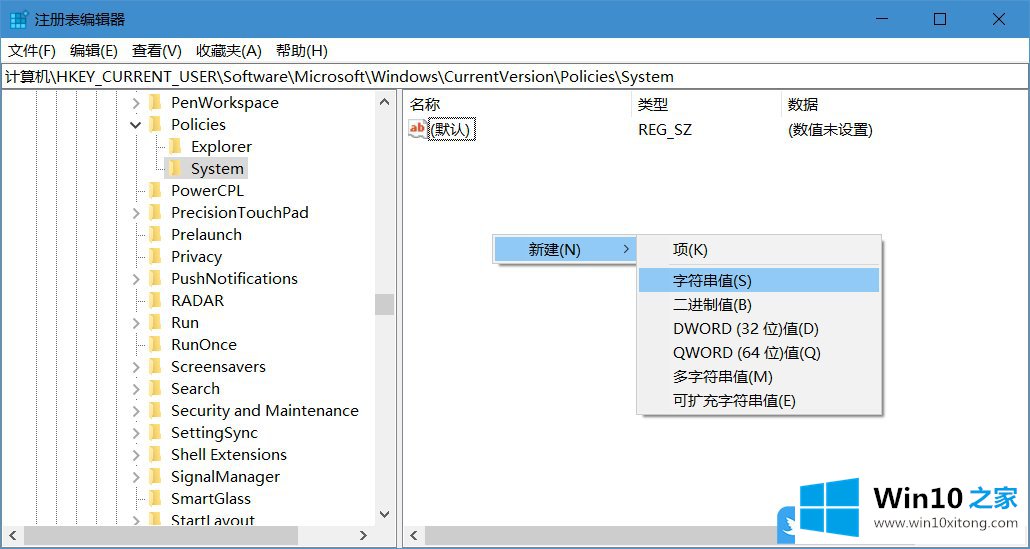Choose 多字符串值(M) from the submenu
Screen dimensions: 1030x549
click(x=759, y=377)
